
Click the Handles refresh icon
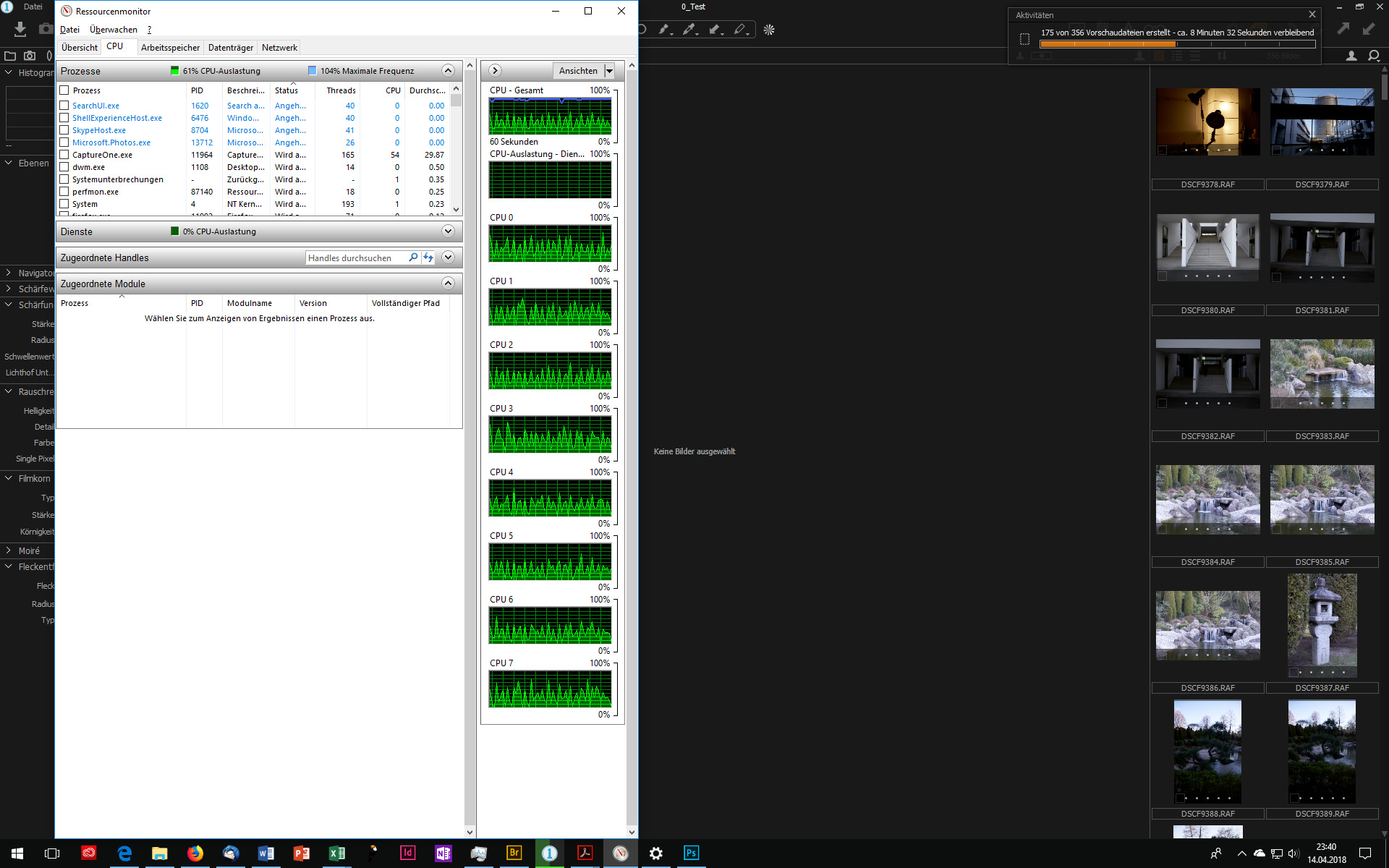coord(428,258)
